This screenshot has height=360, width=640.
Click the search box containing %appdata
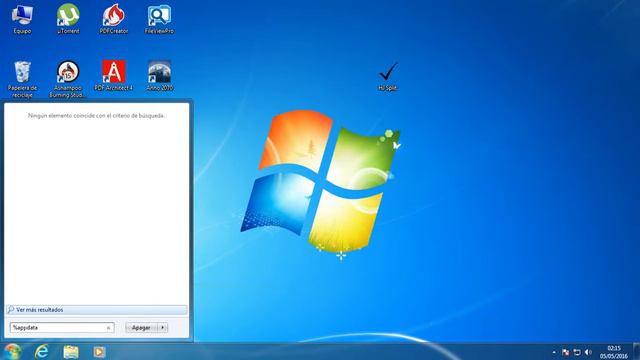(62, 327)
